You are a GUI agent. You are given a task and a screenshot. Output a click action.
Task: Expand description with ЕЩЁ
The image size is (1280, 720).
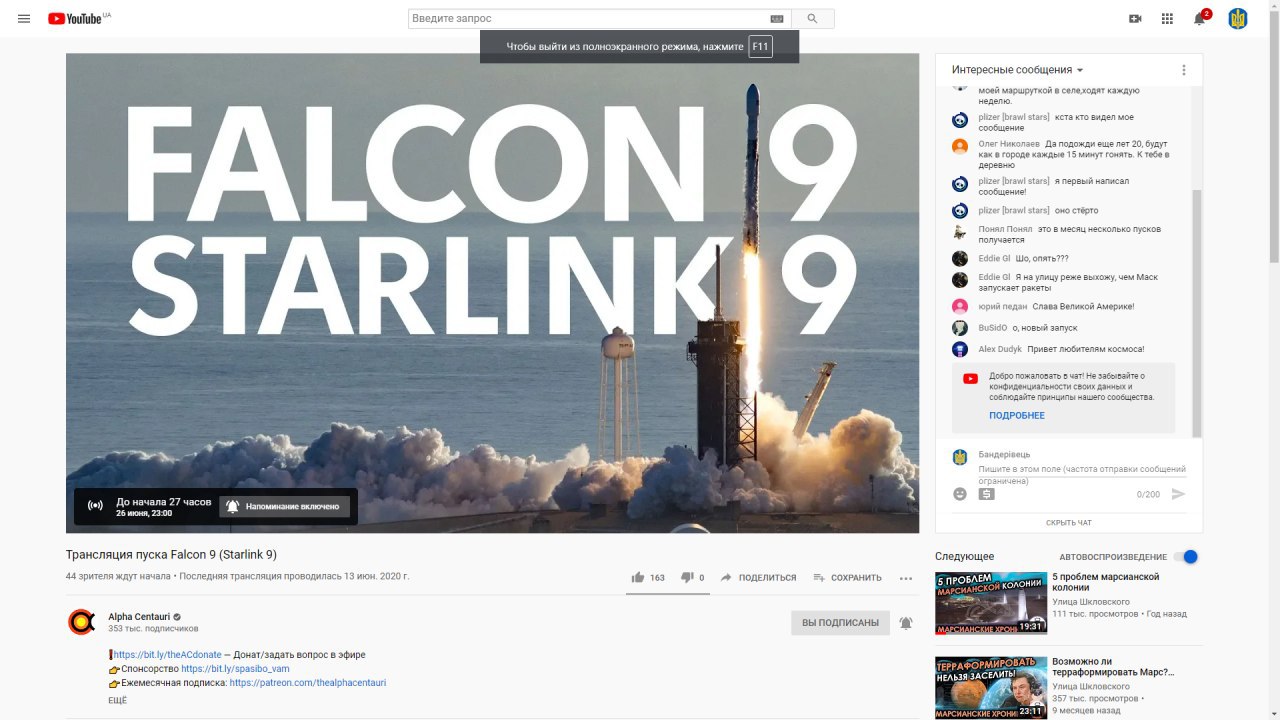(x=117, y=700)
